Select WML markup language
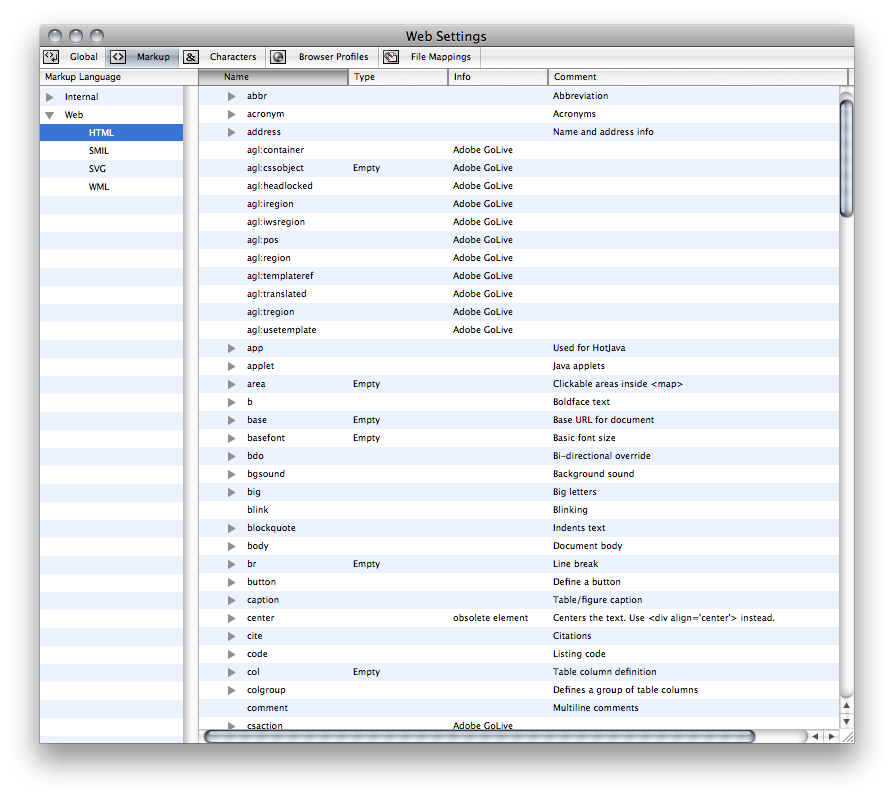The image size is (894, 798). 98,187
